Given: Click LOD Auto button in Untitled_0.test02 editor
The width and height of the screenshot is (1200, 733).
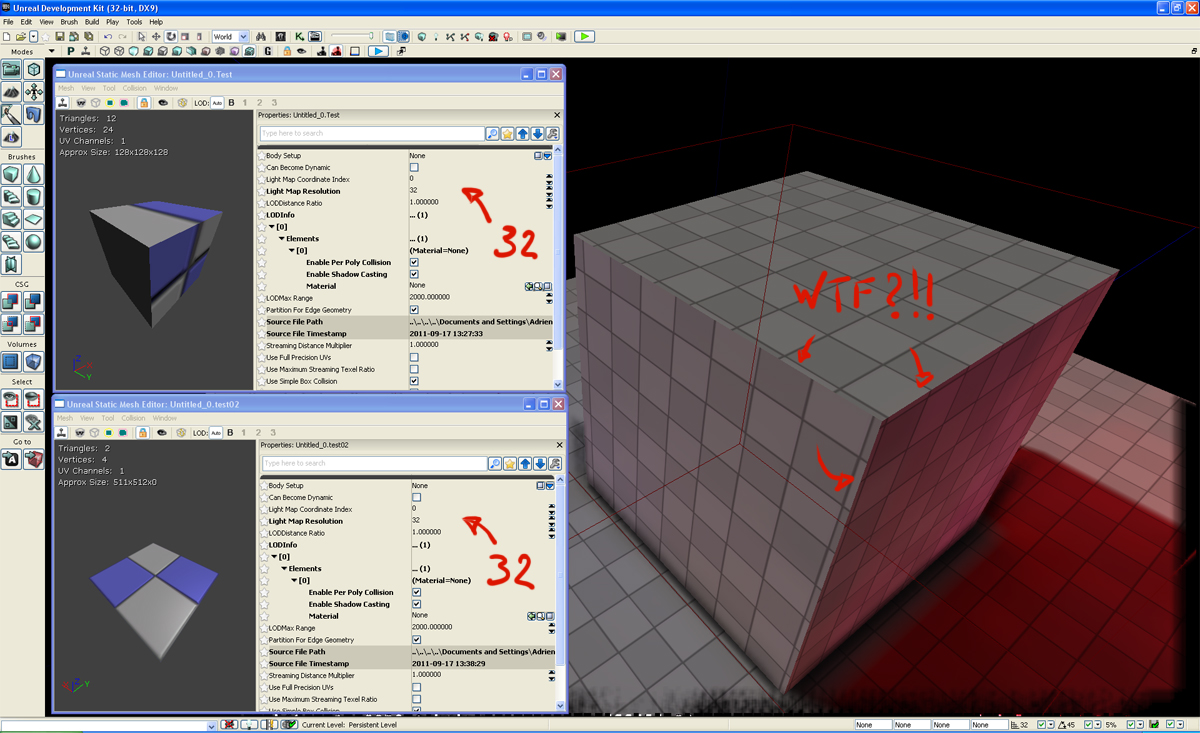Looking at the screenshot, I should (217, 432).
